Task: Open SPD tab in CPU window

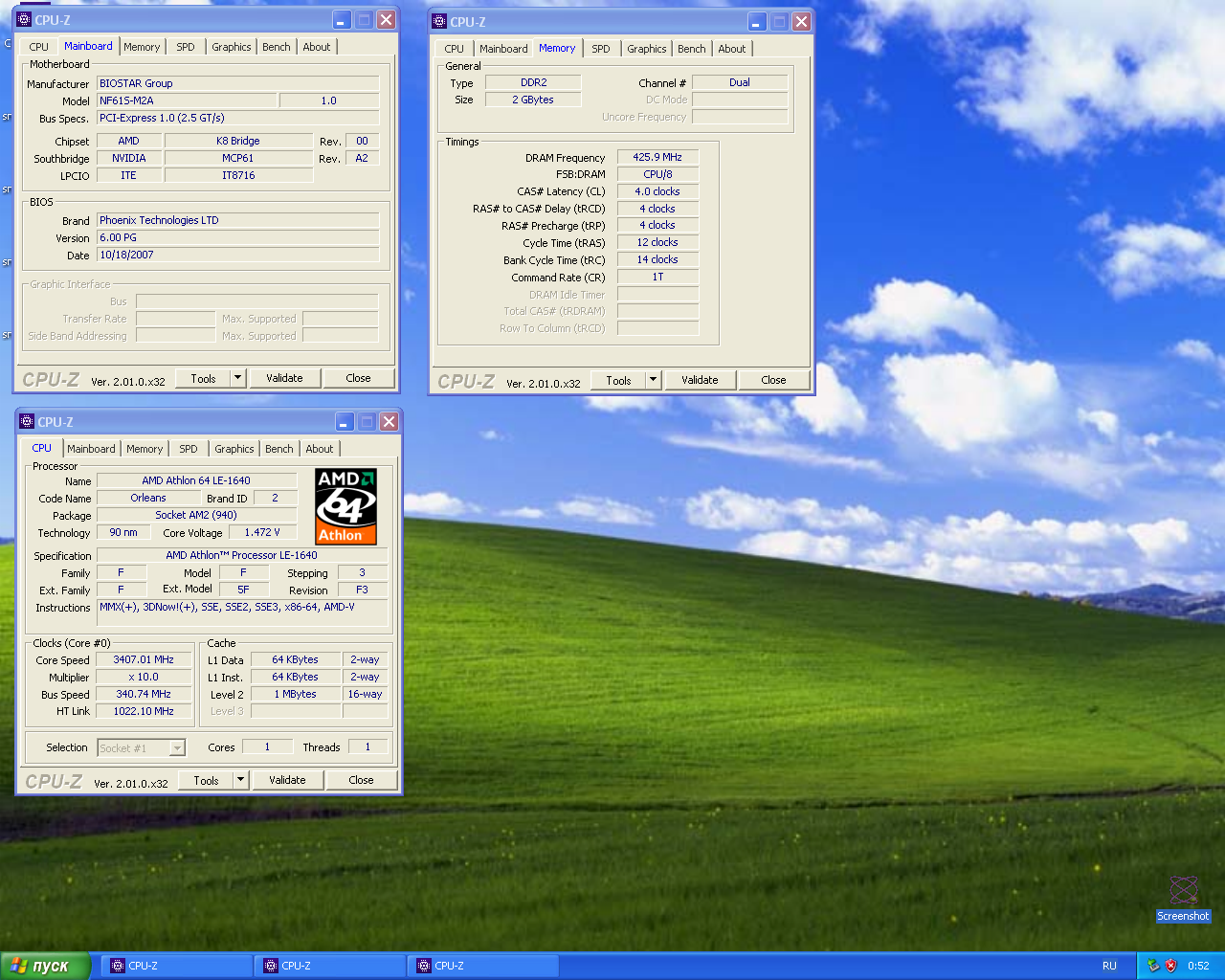Action: tap(189, 449)
